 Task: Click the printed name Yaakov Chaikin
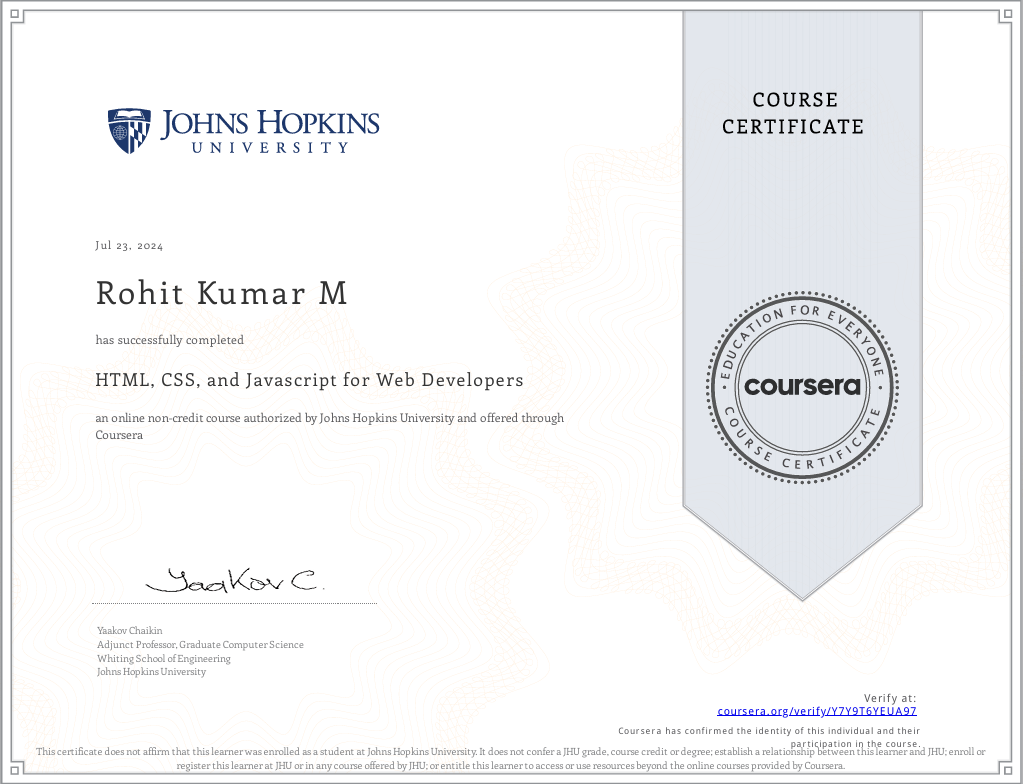point(130,631)
